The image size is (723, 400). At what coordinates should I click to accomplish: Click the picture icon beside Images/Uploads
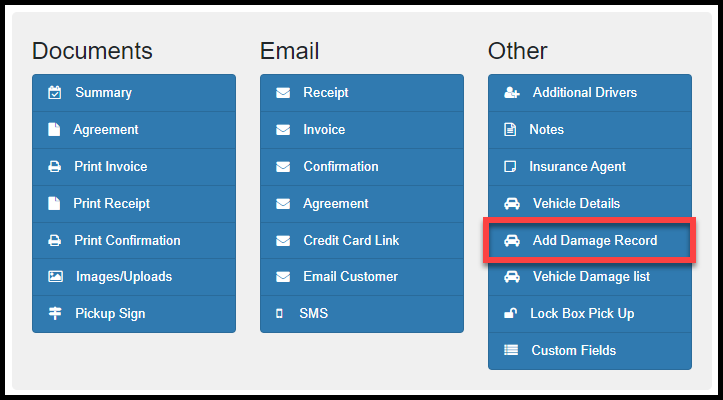tap(55, 277)
